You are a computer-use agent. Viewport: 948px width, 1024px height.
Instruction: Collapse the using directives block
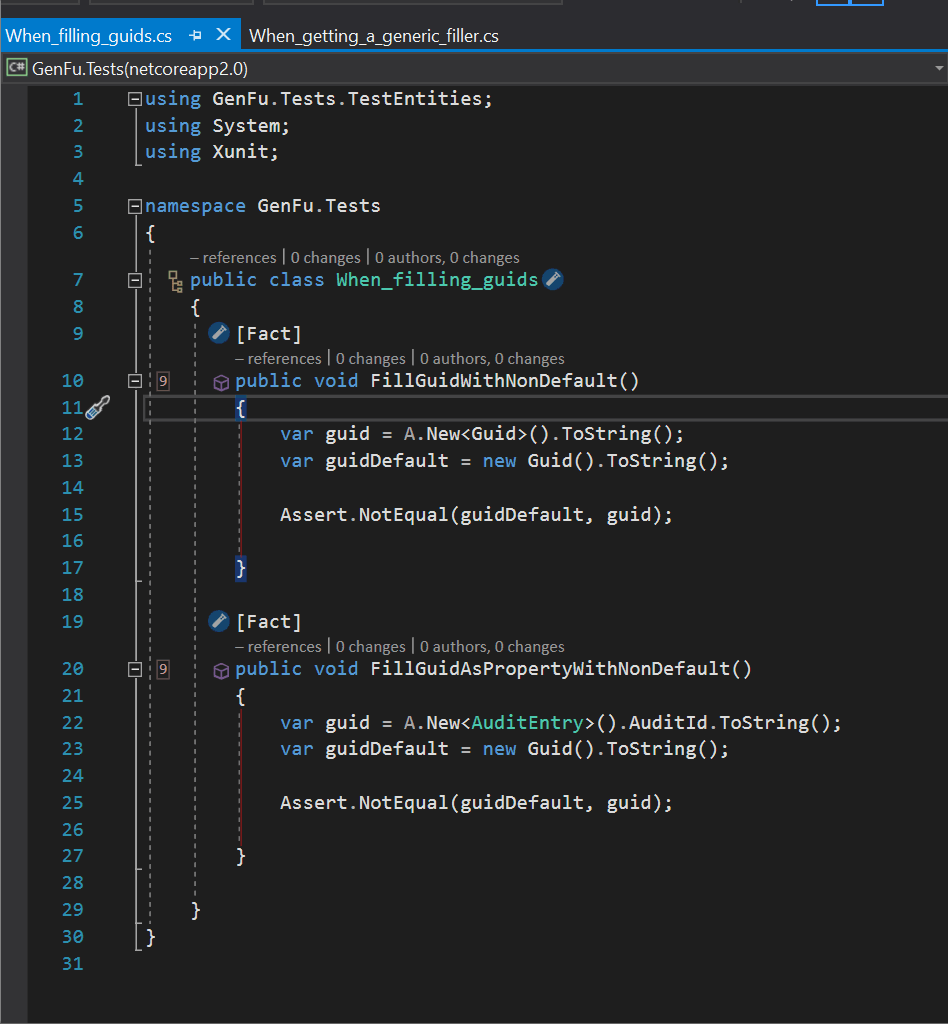pos(135,99)
